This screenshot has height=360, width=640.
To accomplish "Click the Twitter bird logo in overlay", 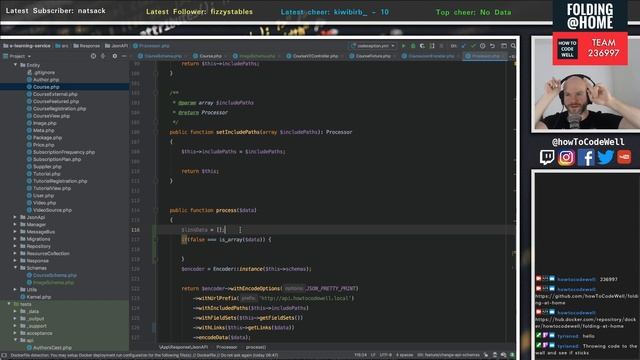I will point(605,157).
